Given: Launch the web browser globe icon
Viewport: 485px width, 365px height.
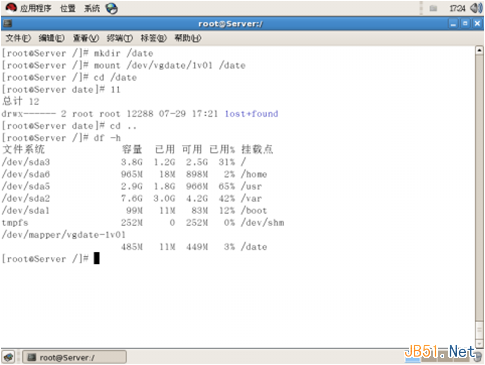Looking at the screenshot, I should (112, 8).
